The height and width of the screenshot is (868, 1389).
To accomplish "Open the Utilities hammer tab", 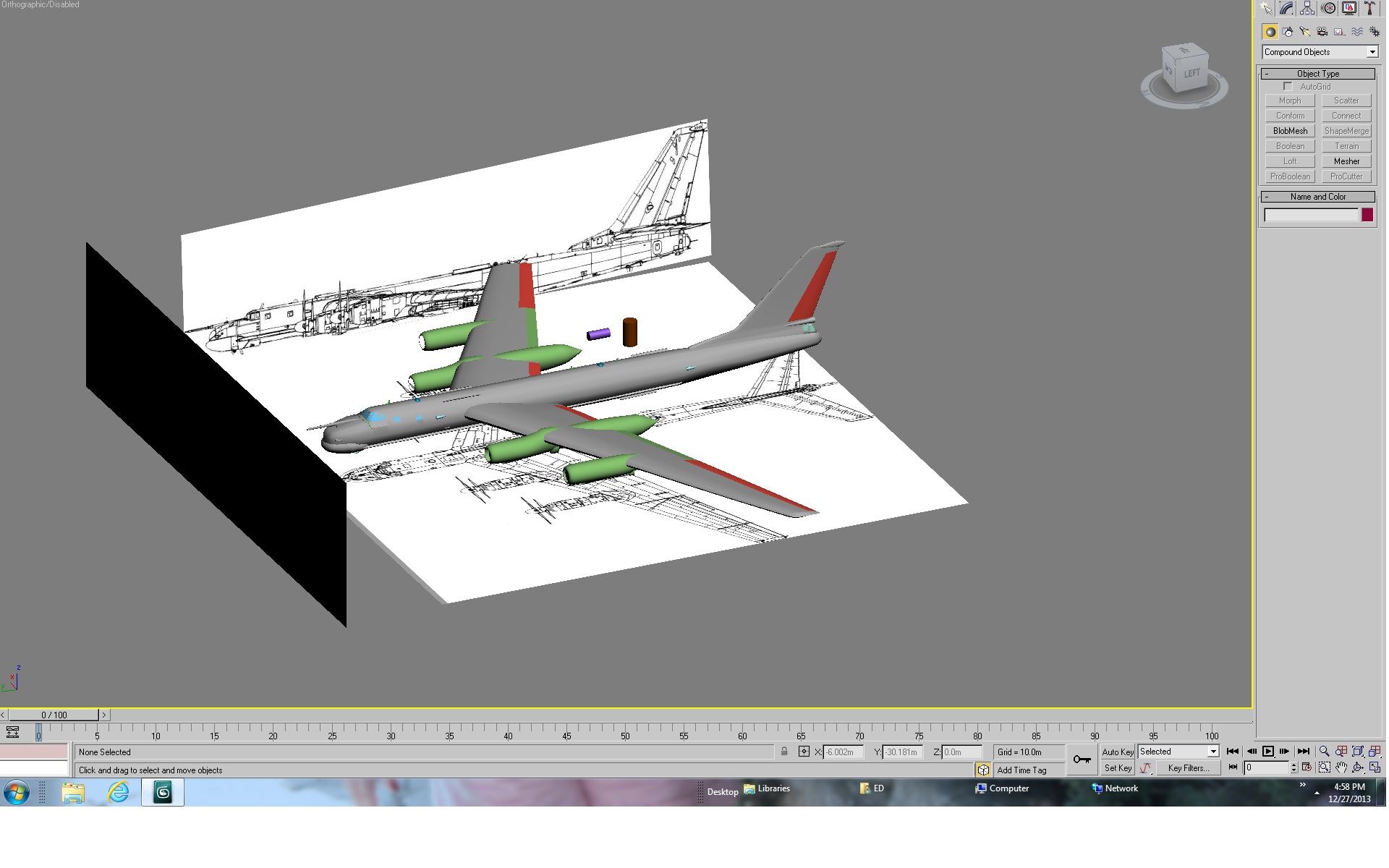I will [1370, 8].
